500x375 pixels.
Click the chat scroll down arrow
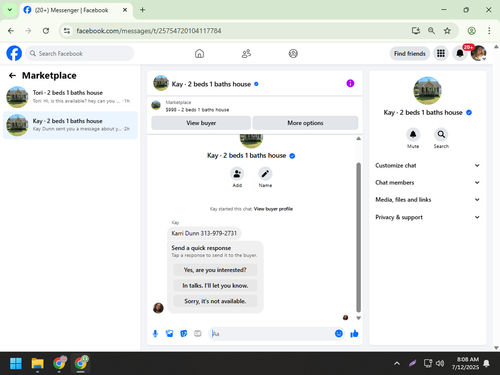click(358, 318)
